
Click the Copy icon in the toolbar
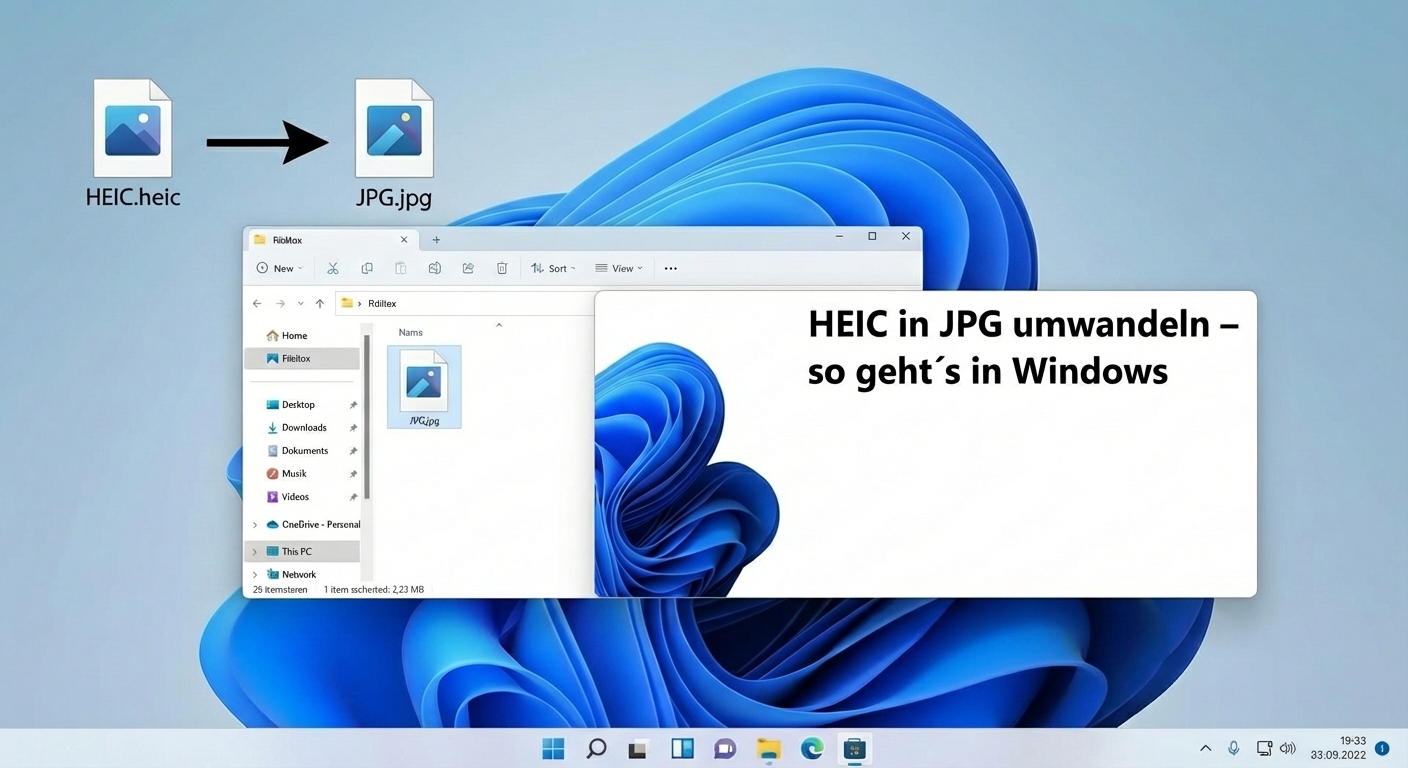tap(367, 268)
